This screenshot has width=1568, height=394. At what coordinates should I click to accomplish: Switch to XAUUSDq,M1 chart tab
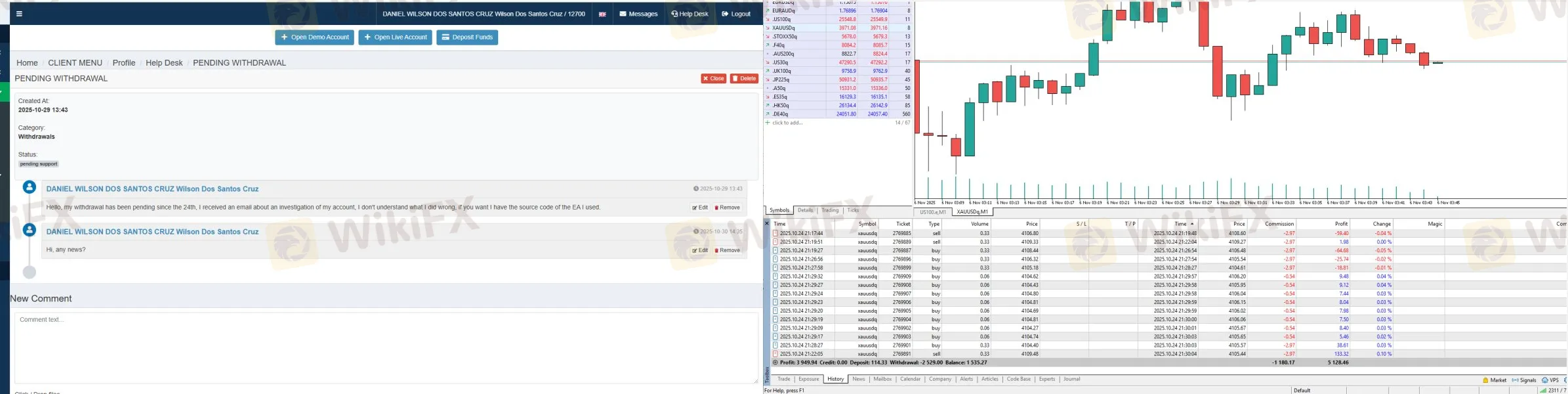coord(972,212)
